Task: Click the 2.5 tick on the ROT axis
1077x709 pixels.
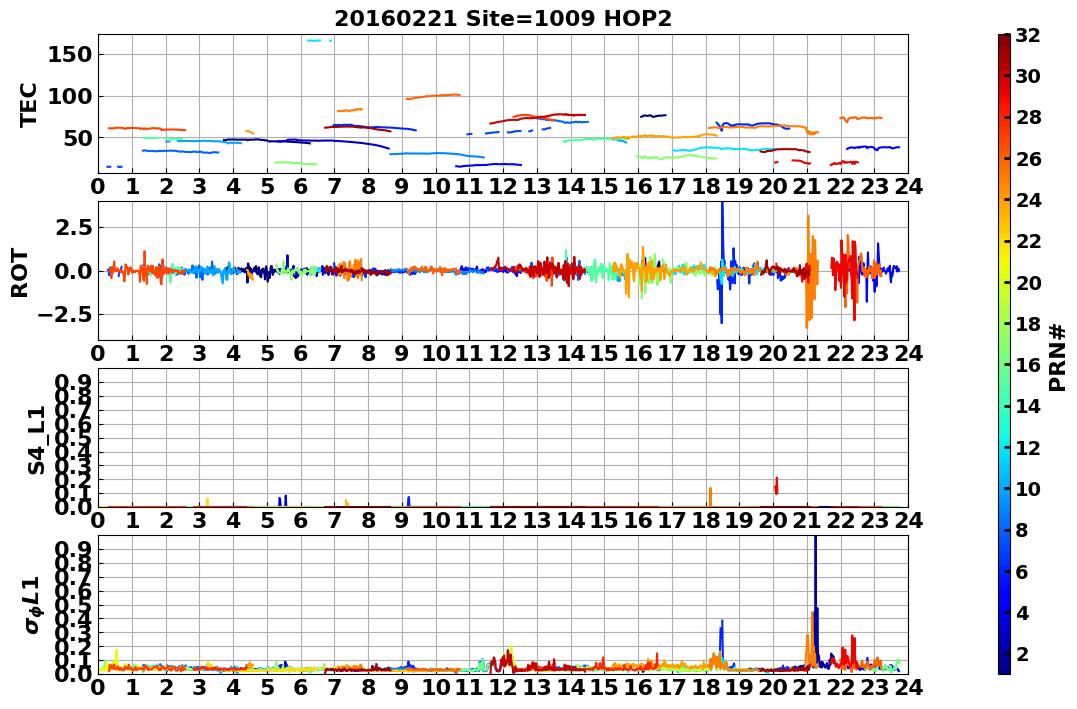Action: click(x=73, y=227)
